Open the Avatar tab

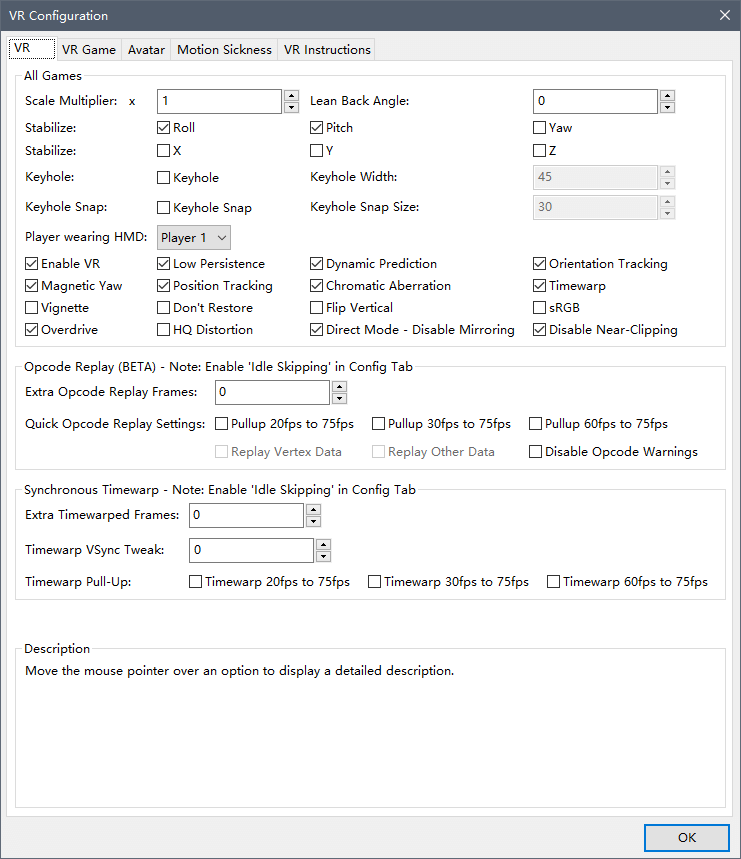(x=146, y=50)
